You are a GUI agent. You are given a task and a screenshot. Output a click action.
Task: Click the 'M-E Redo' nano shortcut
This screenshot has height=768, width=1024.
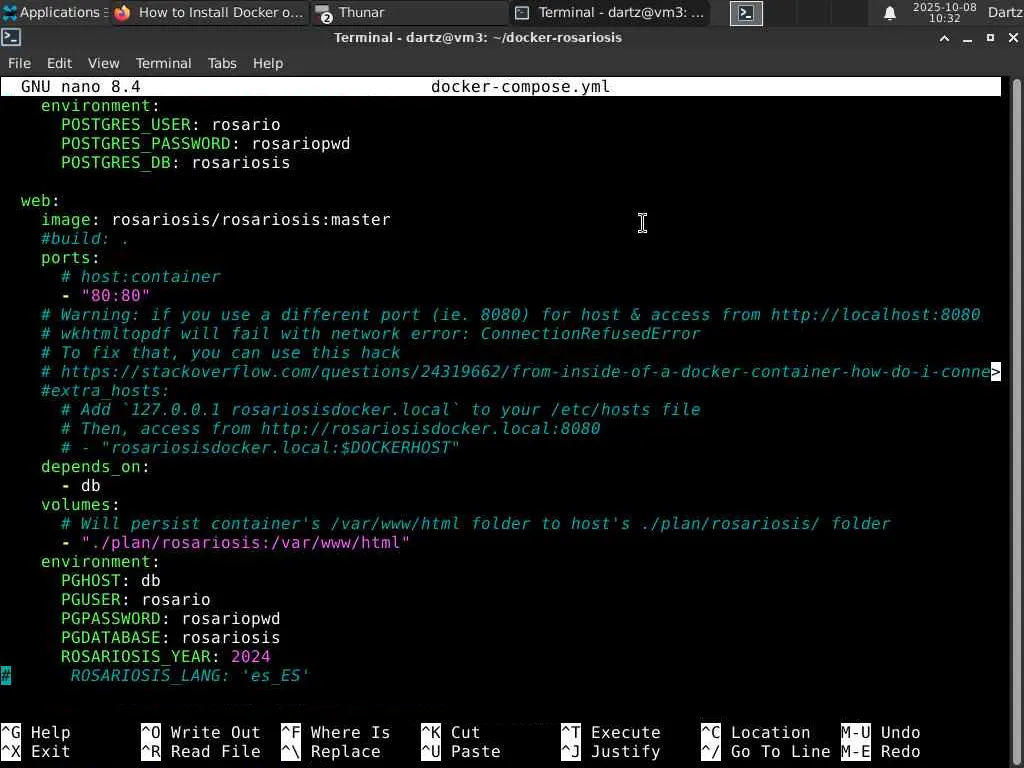point(880,752)
